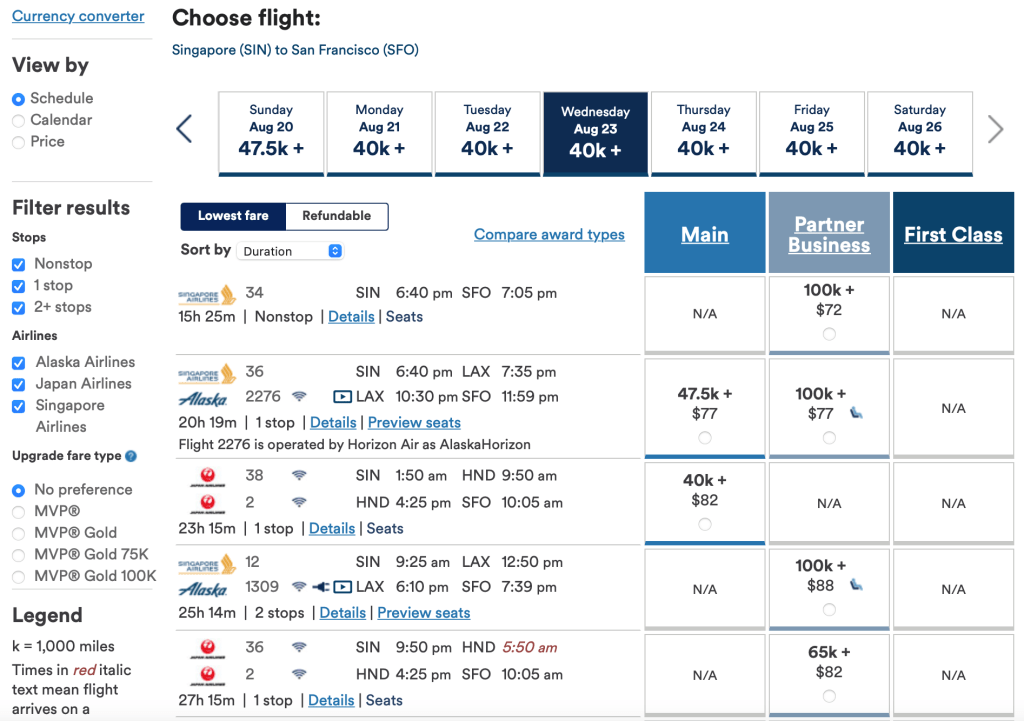Click the wifi icon on flight 1309
This screenshot has width=1024, height=721.
click(x=299, y=588)
